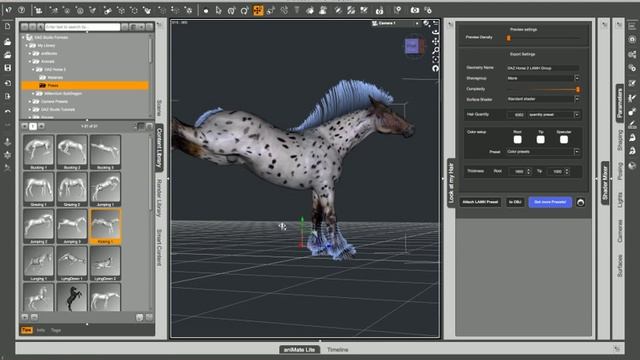Select the highlighted orange Universal tool
This screenshot has width=640, height=360.
coord(258,10)
